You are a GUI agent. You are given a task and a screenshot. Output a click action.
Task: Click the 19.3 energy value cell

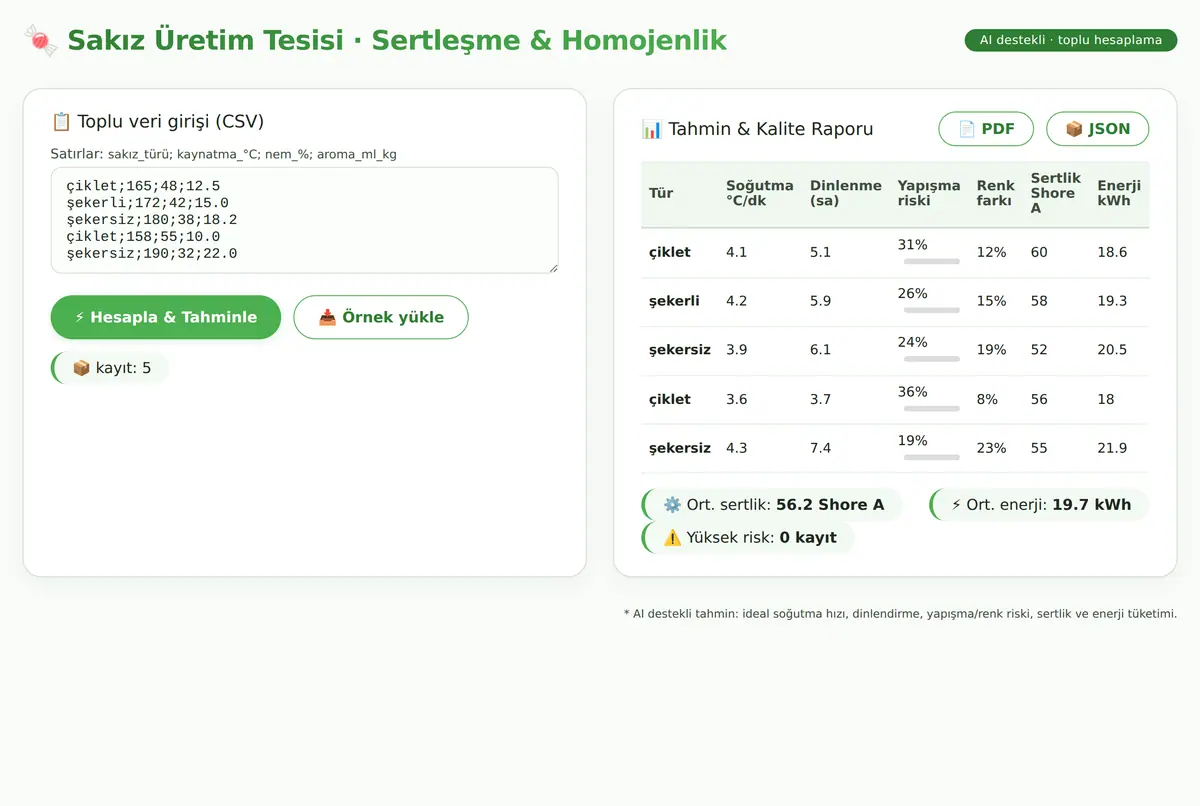point(1119,302)
